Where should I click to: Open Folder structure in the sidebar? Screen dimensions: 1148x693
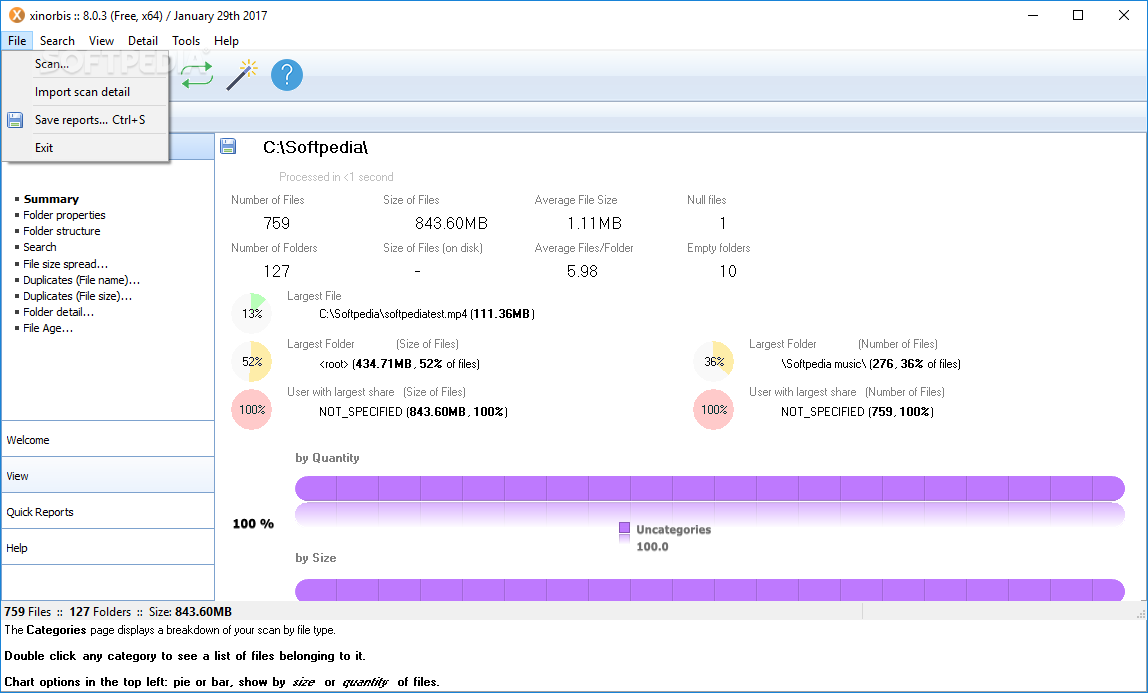(x=62, y=231)
